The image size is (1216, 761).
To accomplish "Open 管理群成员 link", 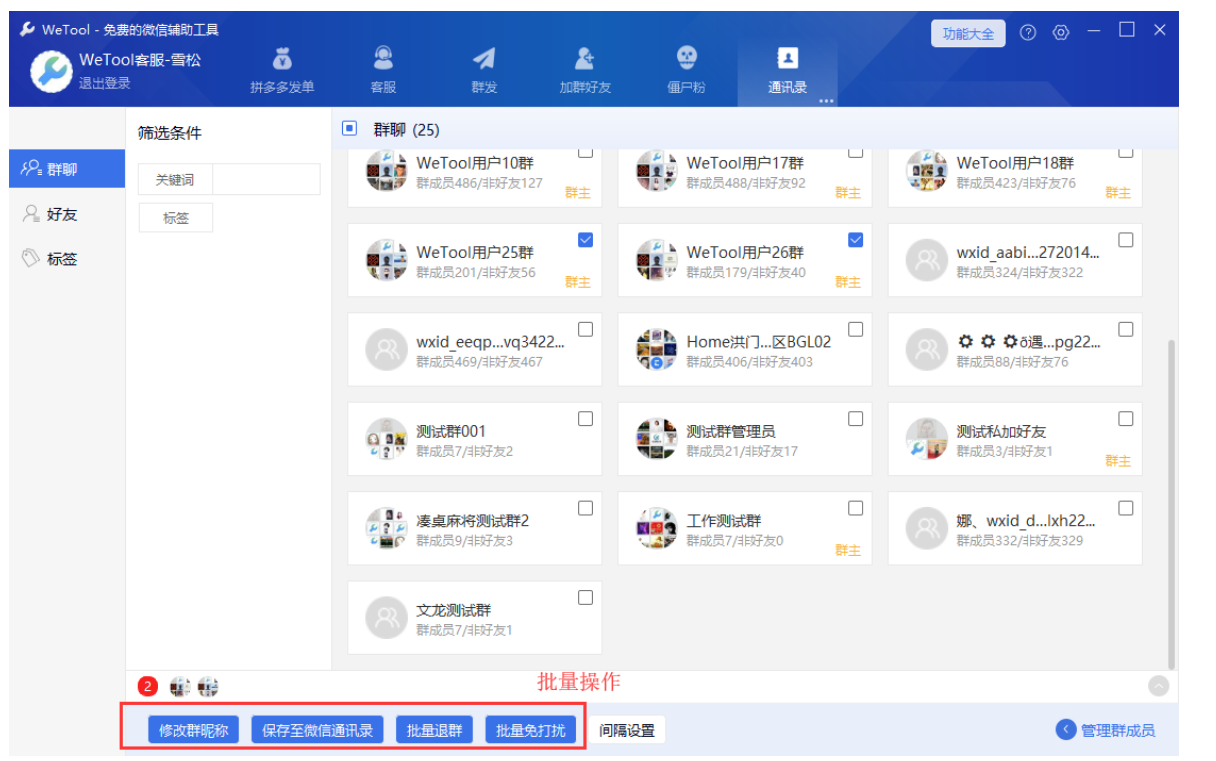I will click(1105, 730).
